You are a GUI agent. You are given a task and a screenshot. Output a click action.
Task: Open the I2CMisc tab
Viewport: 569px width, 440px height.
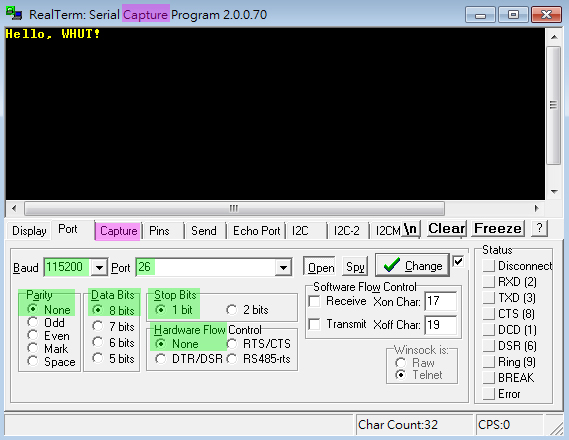(387, 231)
